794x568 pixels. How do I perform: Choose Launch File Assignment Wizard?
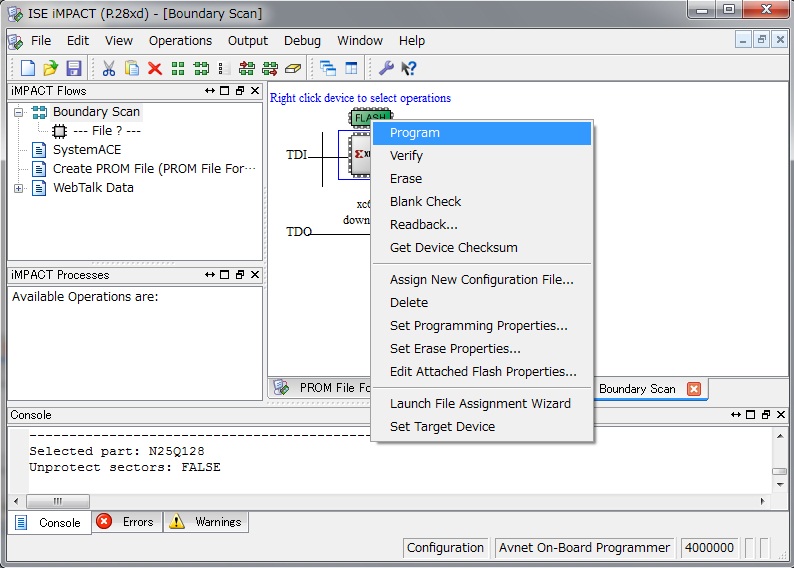(x=482, y=403)
